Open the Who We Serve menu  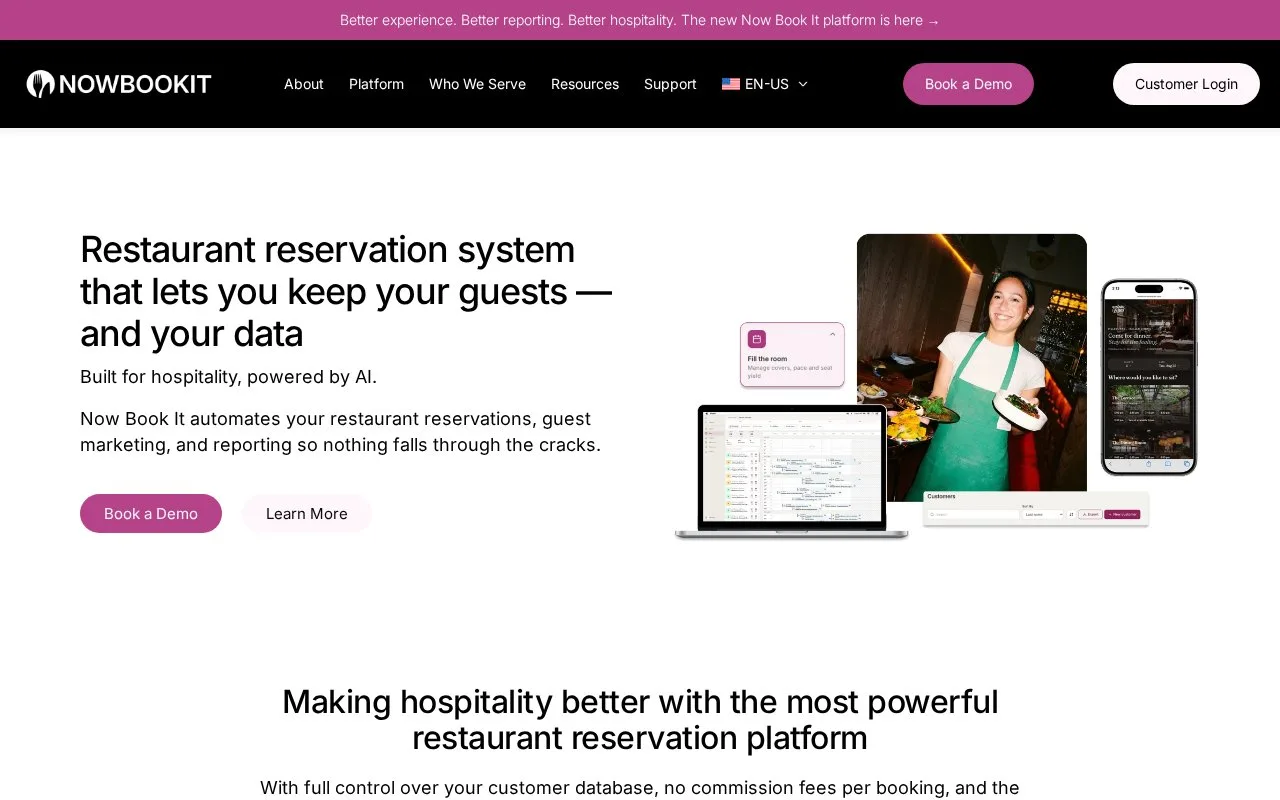[477, 84]
